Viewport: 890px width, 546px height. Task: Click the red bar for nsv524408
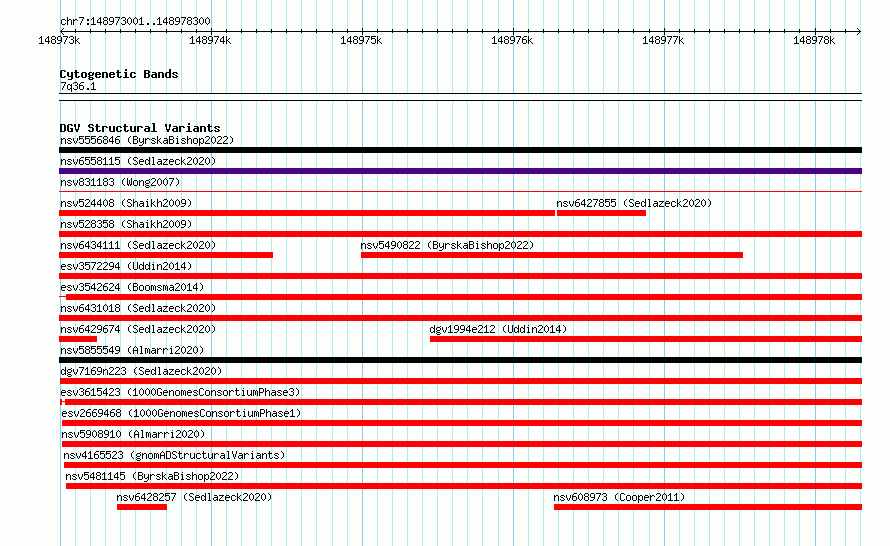[x=307, y=213]
